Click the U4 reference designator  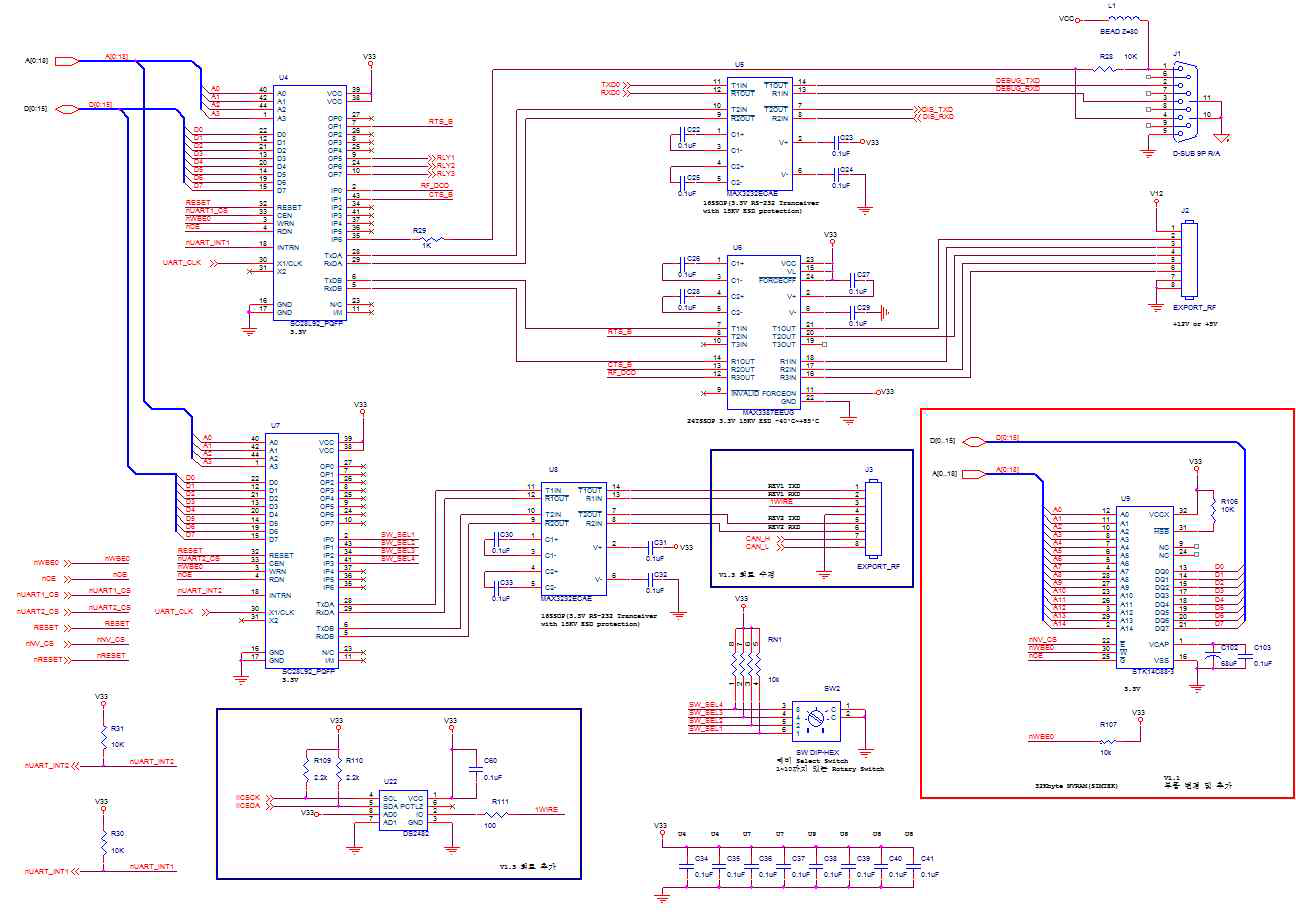(283, 77)
